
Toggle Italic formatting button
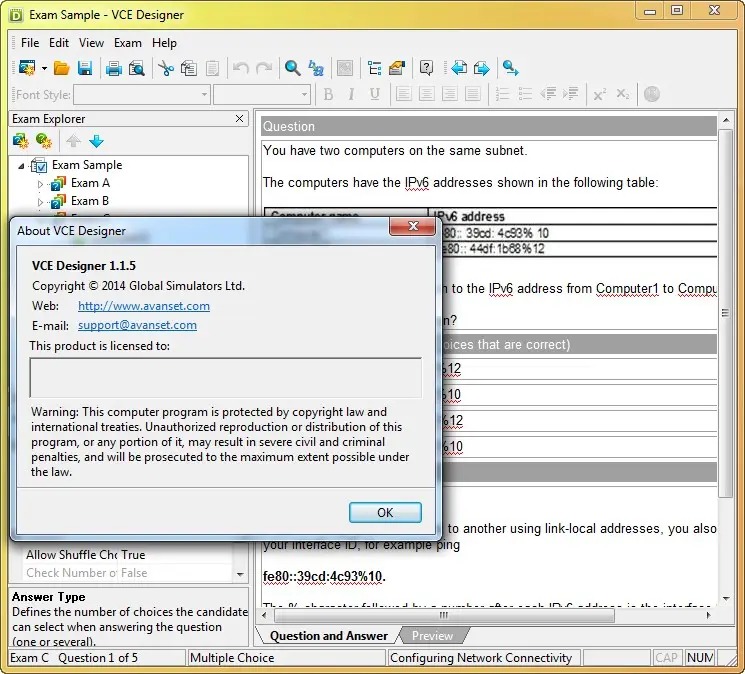351,95
